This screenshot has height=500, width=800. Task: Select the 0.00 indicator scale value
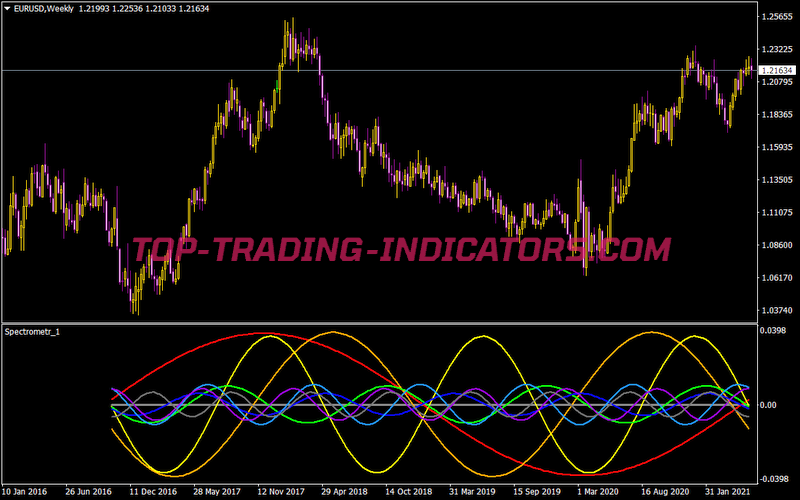pos(769,405)
